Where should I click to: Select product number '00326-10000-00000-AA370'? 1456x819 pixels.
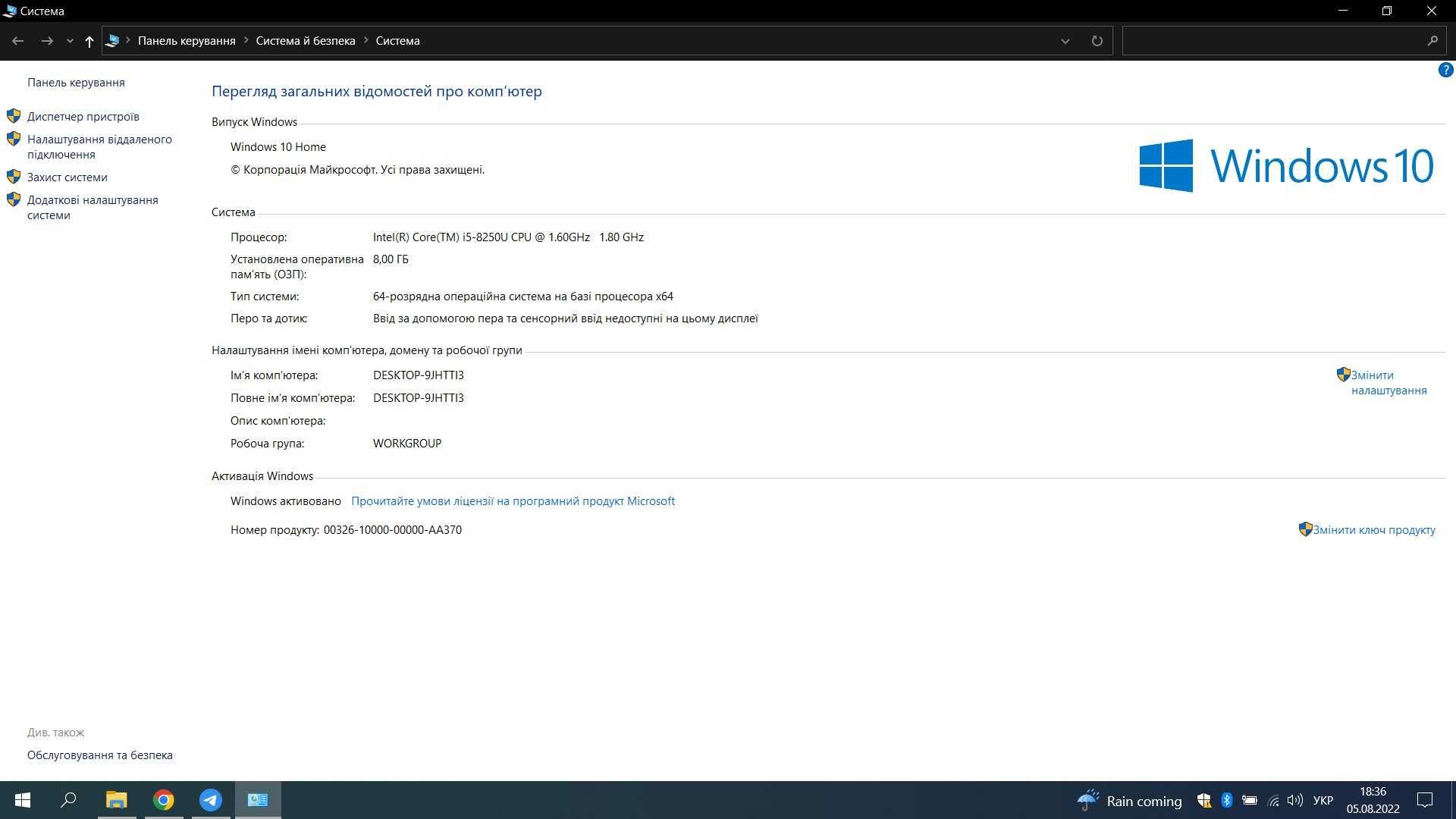(x=393, y=530)
